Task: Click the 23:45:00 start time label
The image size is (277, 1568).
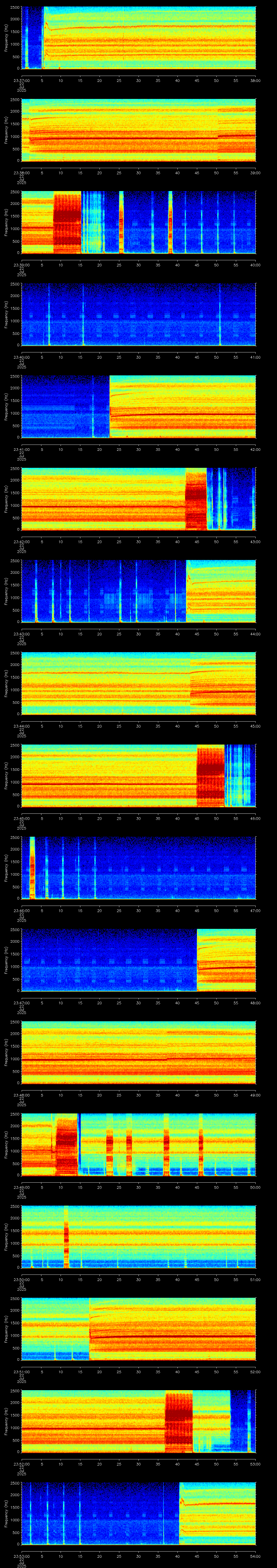Action: [21, 818]
